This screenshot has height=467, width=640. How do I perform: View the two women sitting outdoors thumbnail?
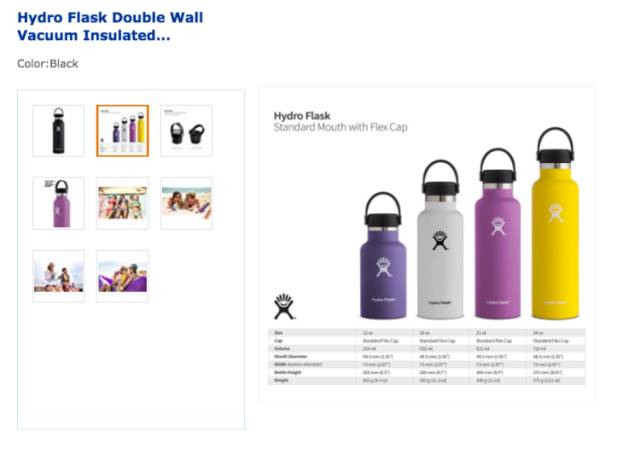[x=58, y=276]
